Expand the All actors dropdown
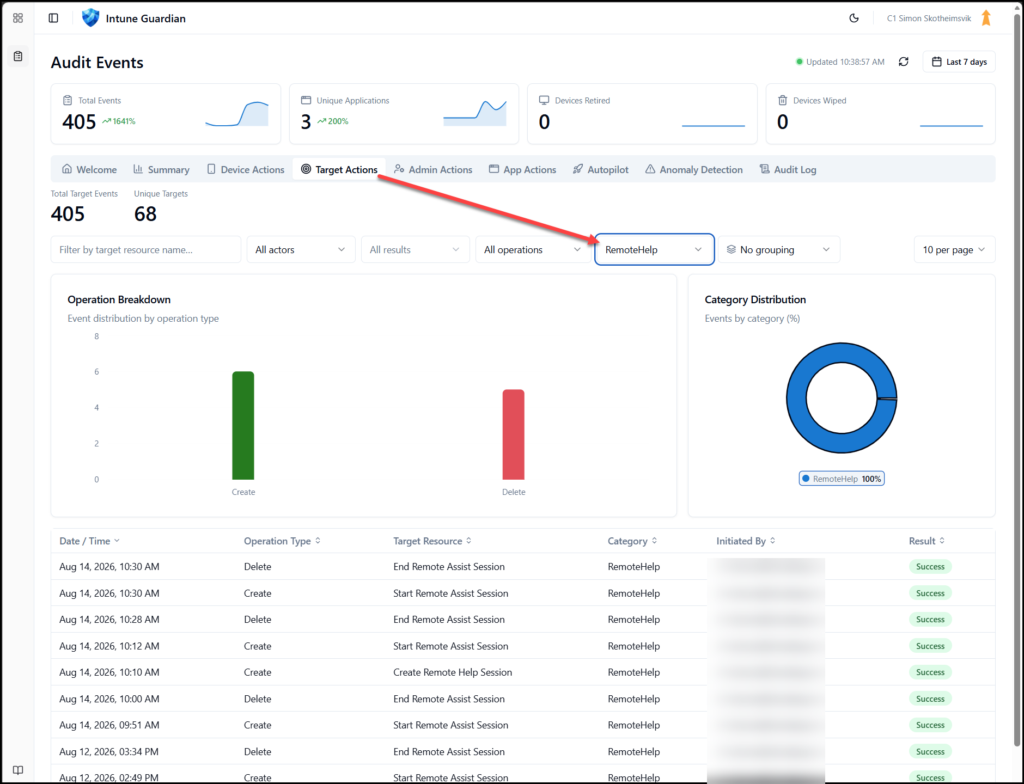 300,250
